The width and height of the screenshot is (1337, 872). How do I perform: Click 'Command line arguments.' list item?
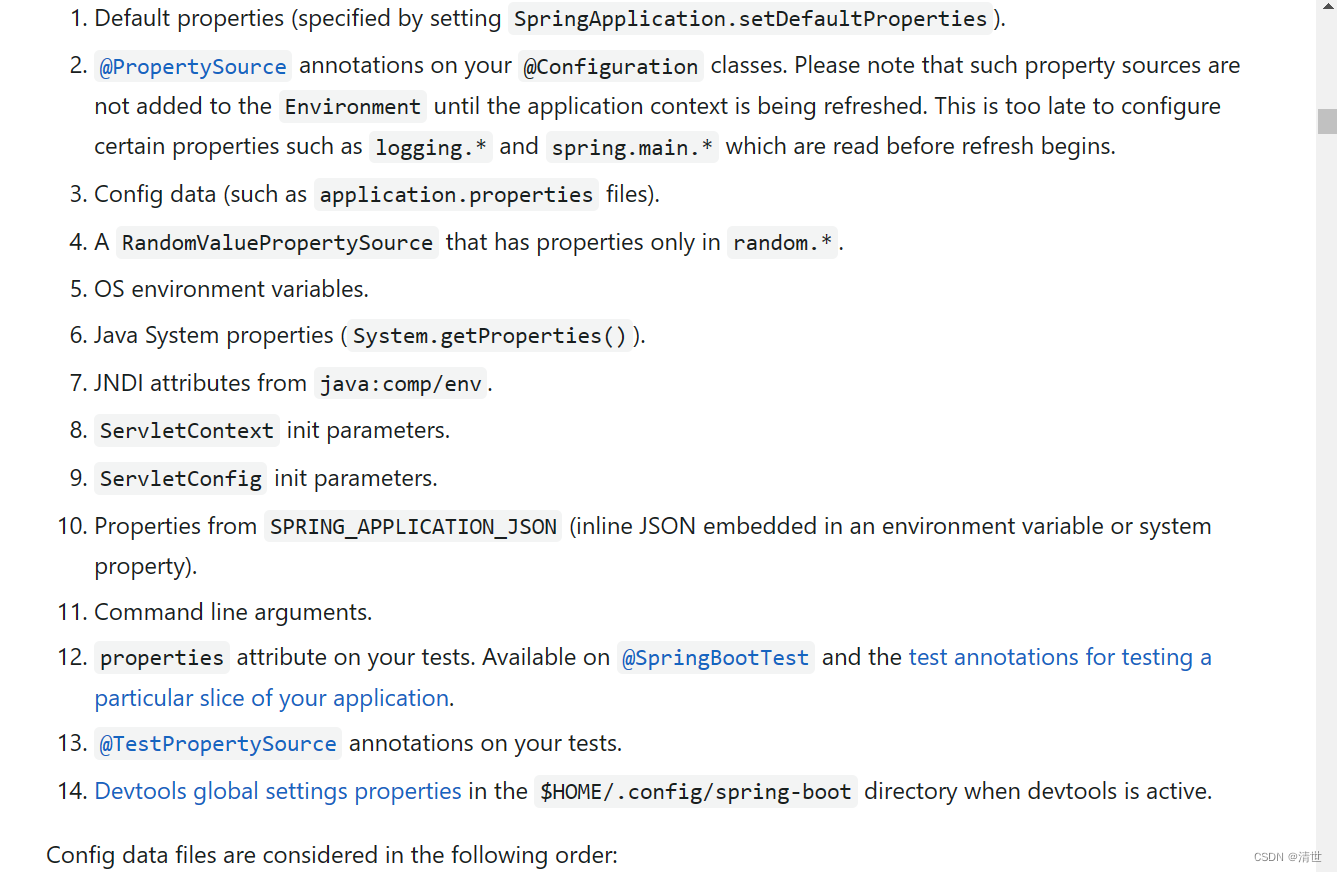click(233, 612)
